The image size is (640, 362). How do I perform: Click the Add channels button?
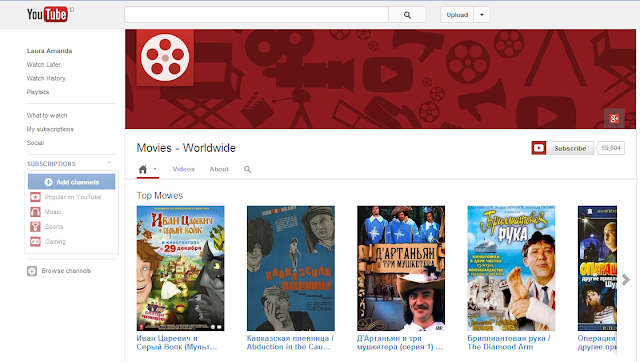(71, 182)
